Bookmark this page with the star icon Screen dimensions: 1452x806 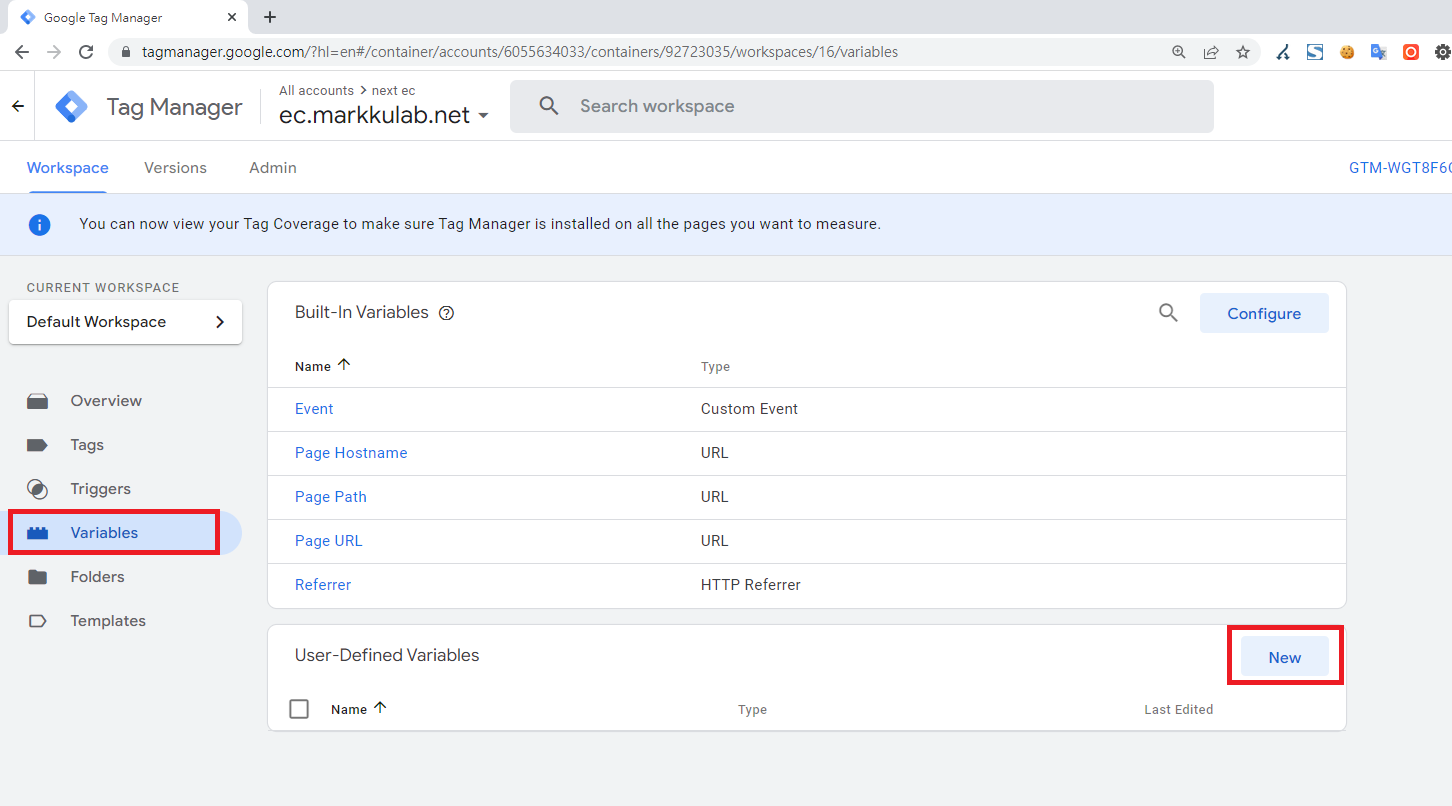pyautogui.click(x=1243, y=52)
